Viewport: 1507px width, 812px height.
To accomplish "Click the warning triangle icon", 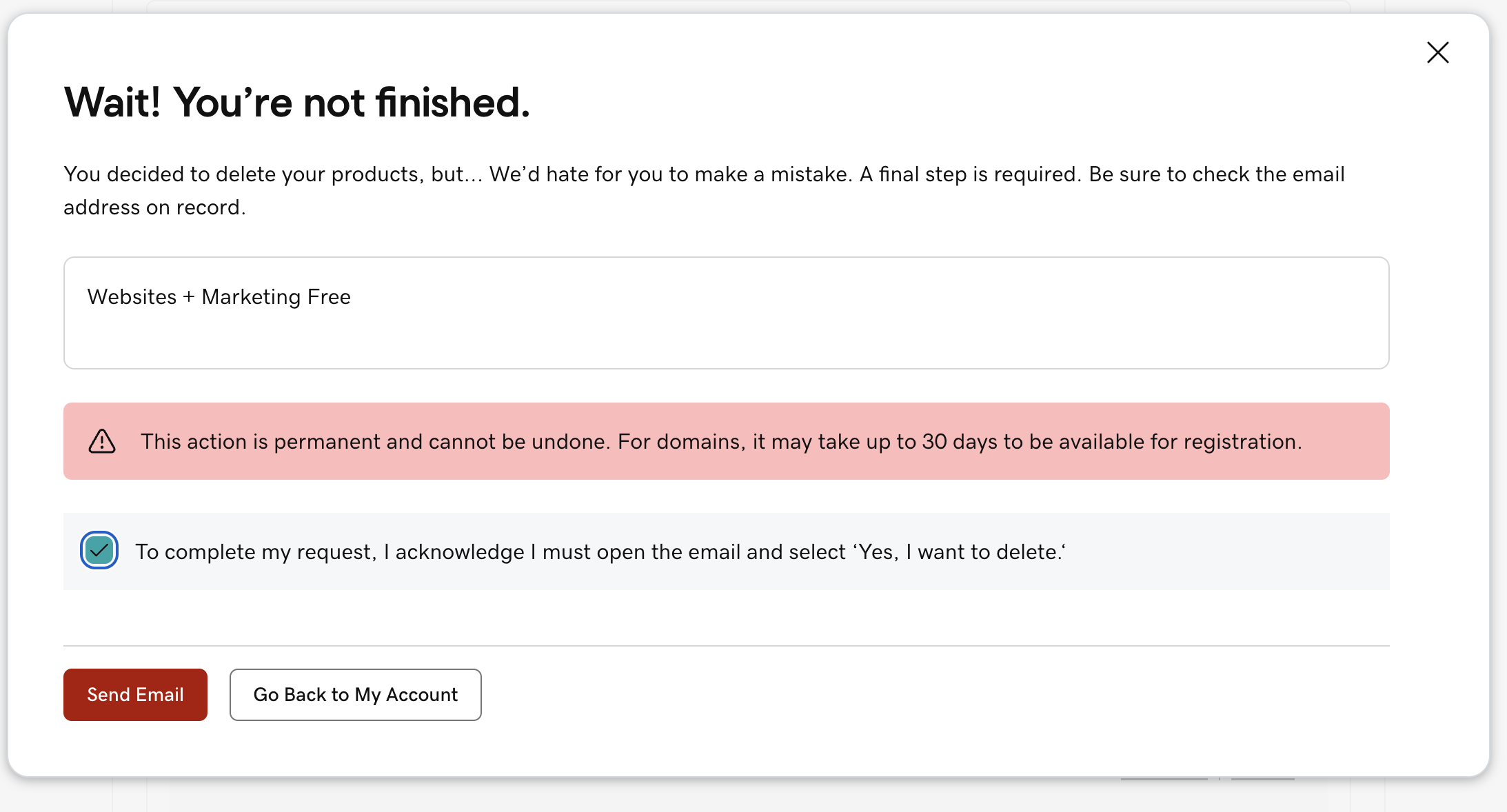I will (102, 441).
